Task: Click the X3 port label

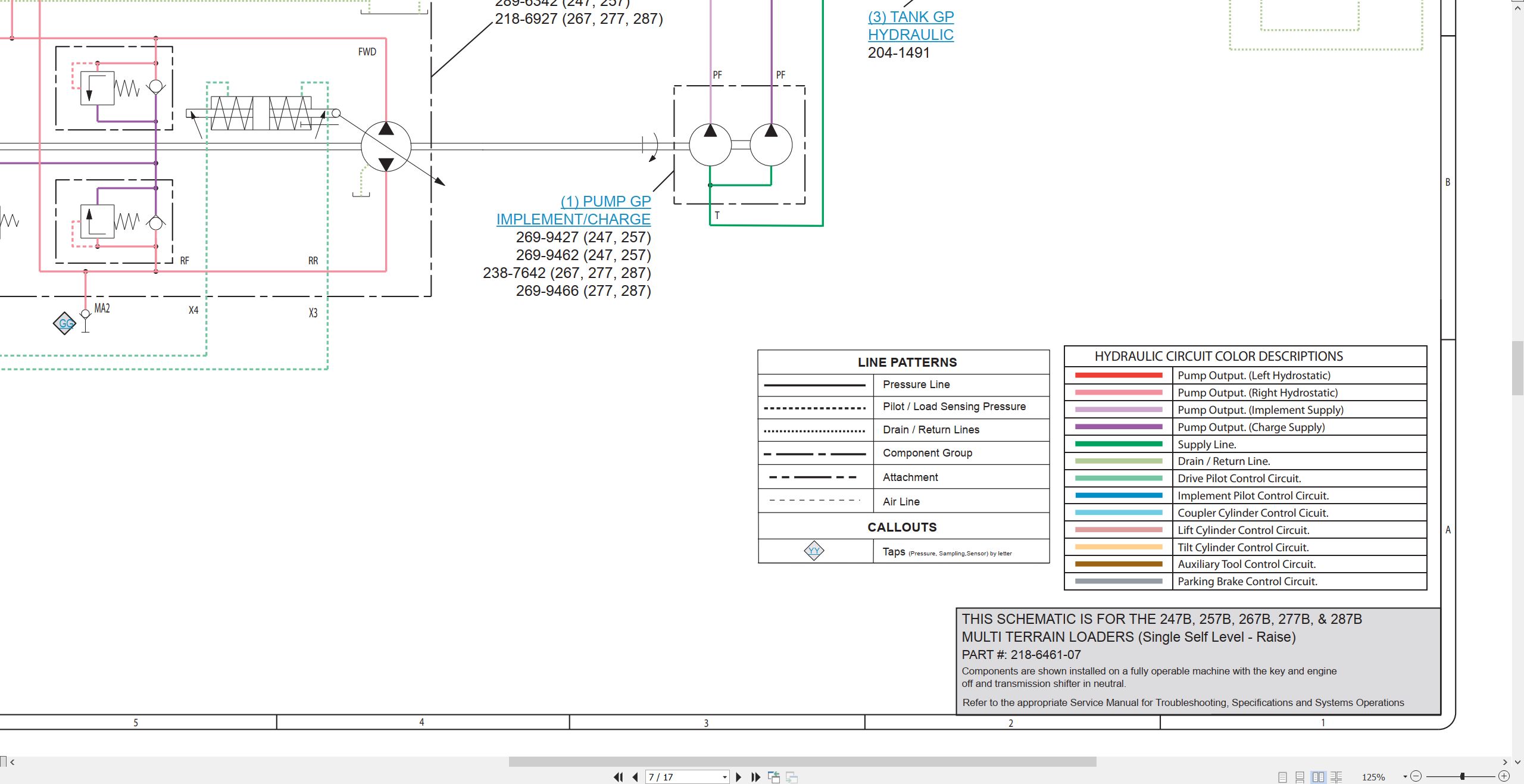Action: tap(313, 313)
